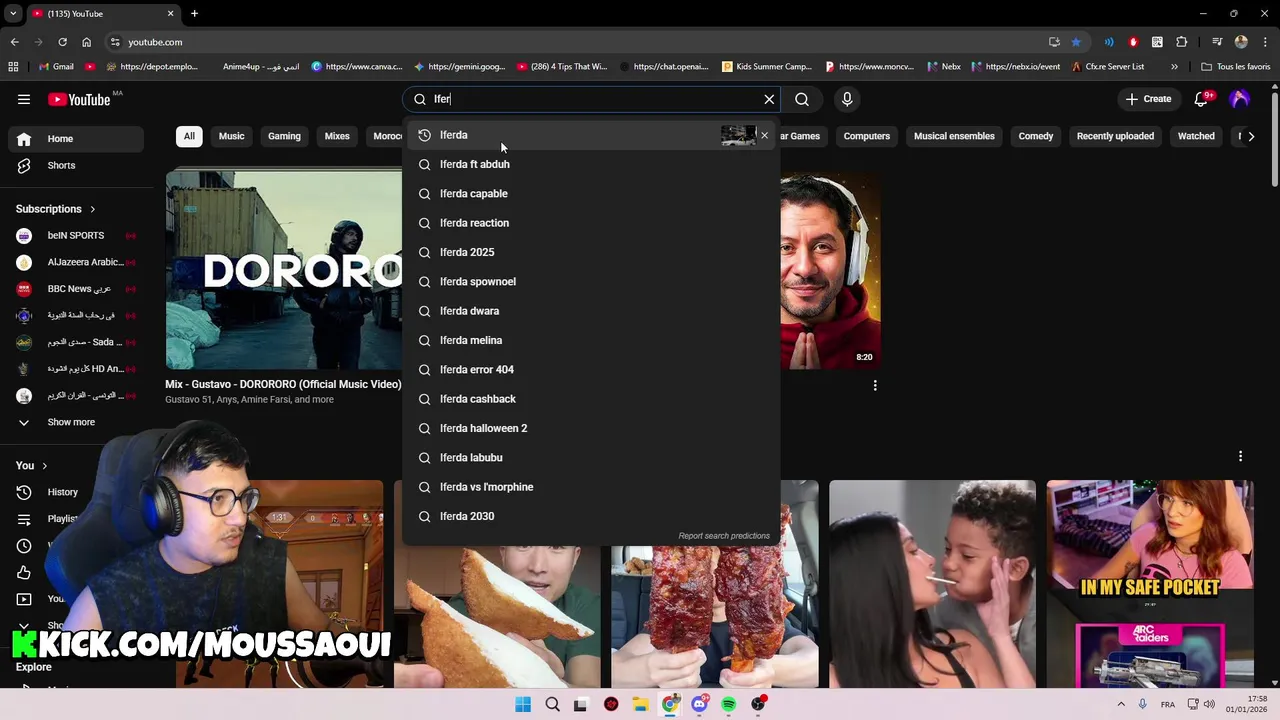Image resolution: width=1280 pixels, height=720 pixels.
Task: Show more bookmarks with the chevron
Action: pos(1174,67)
